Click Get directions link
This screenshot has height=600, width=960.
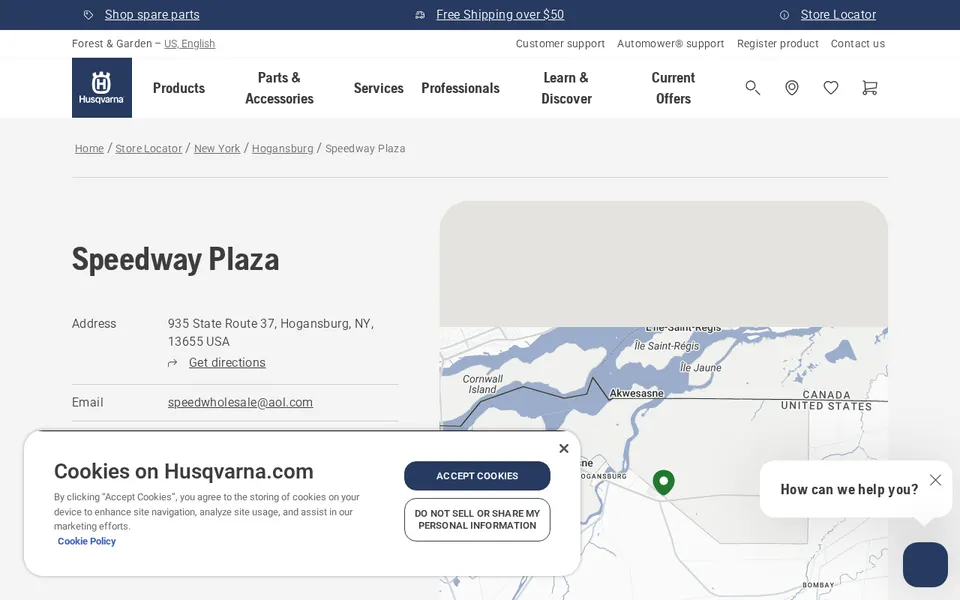[227, 362]
